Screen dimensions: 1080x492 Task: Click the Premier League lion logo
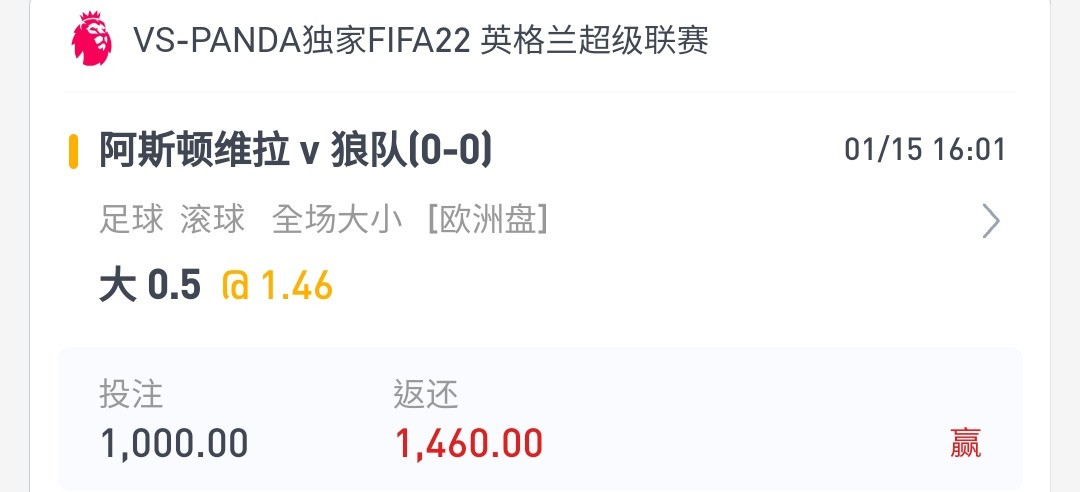(92, 41)
